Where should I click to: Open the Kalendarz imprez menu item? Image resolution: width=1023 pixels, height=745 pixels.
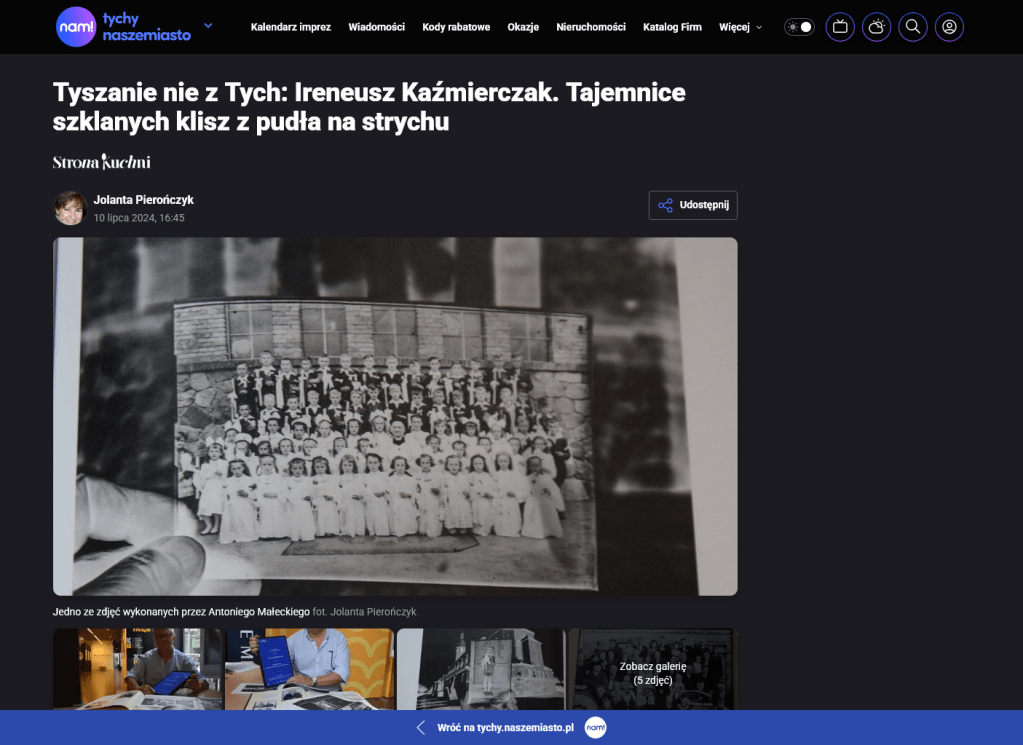[x=290, y=27]
